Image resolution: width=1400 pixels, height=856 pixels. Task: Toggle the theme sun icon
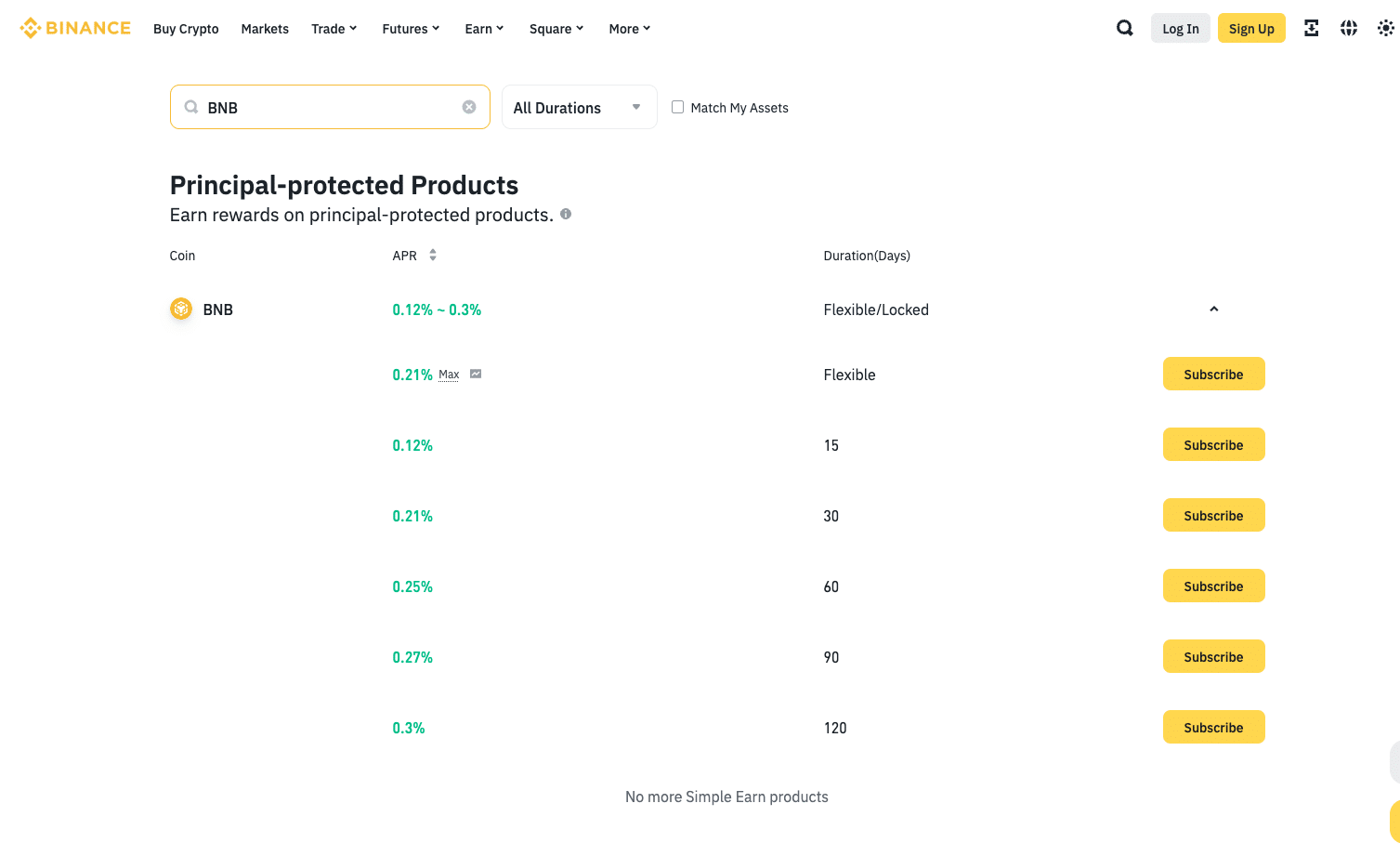point(1385,28)
